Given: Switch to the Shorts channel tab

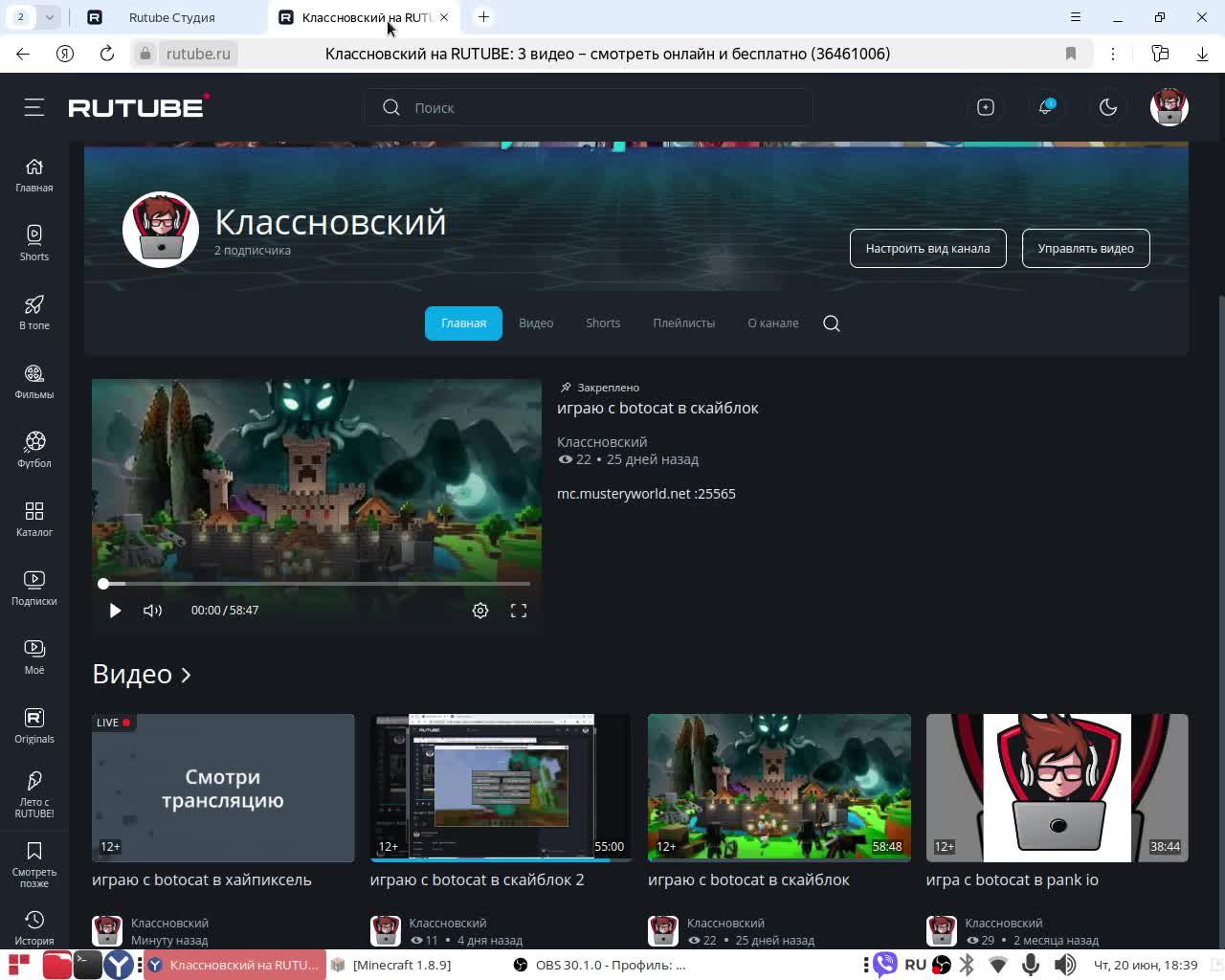Looking at the screenshot, I should [603, 323].
